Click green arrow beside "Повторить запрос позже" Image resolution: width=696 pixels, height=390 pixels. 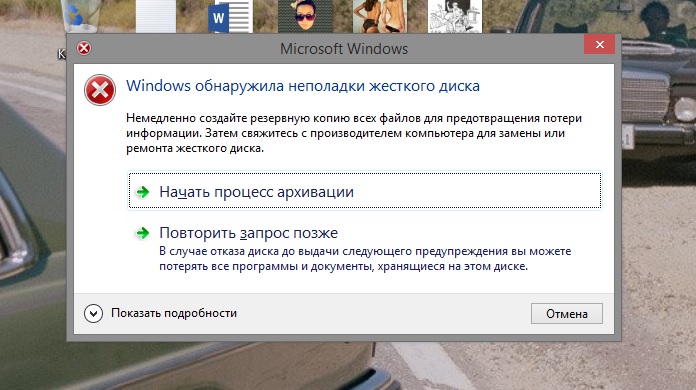click(142, 233)
